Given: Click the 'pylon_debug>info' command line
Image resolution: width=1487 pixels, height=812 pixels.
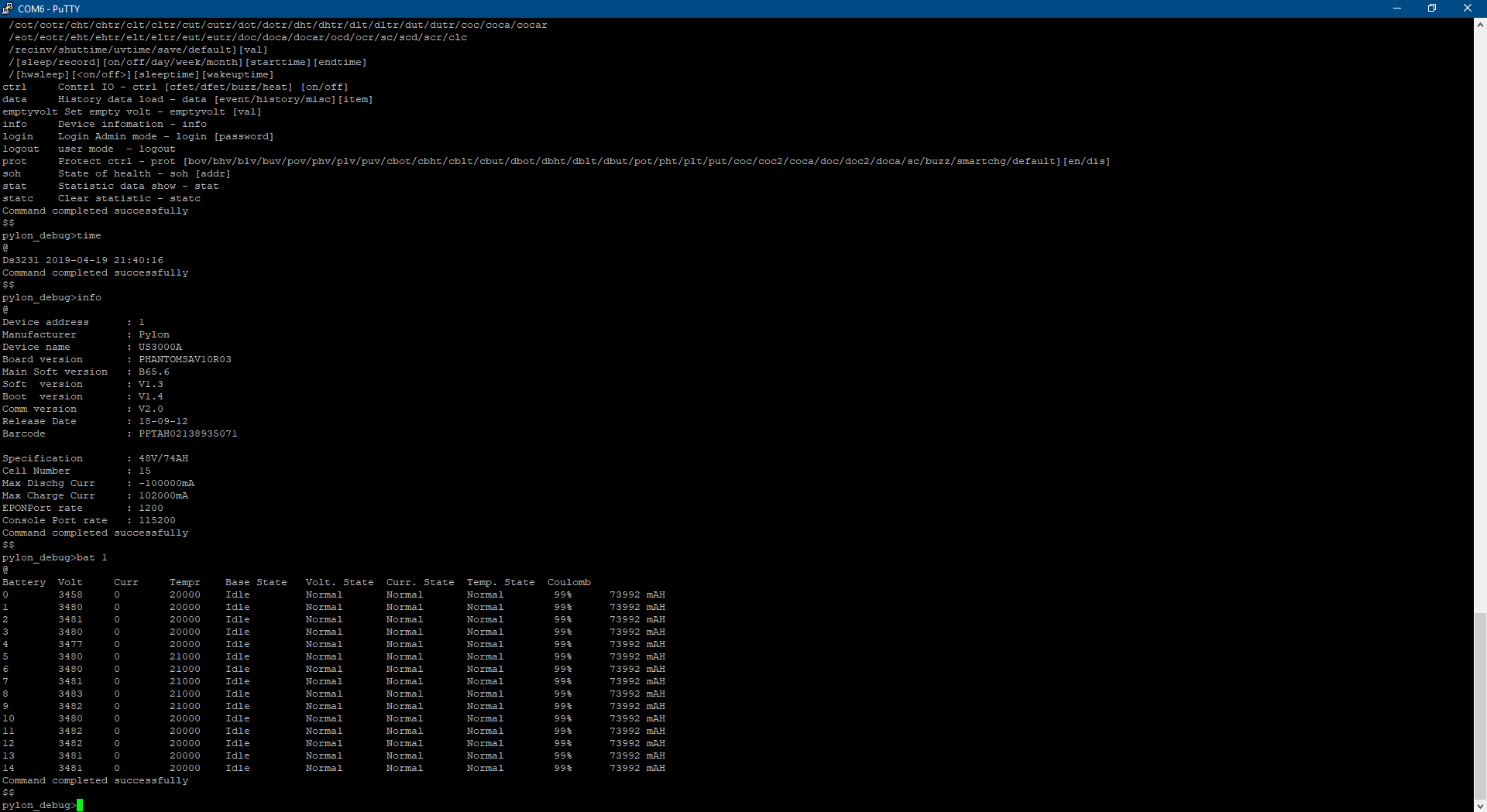Looking at the screenshot, I should (x=52, y=297).
